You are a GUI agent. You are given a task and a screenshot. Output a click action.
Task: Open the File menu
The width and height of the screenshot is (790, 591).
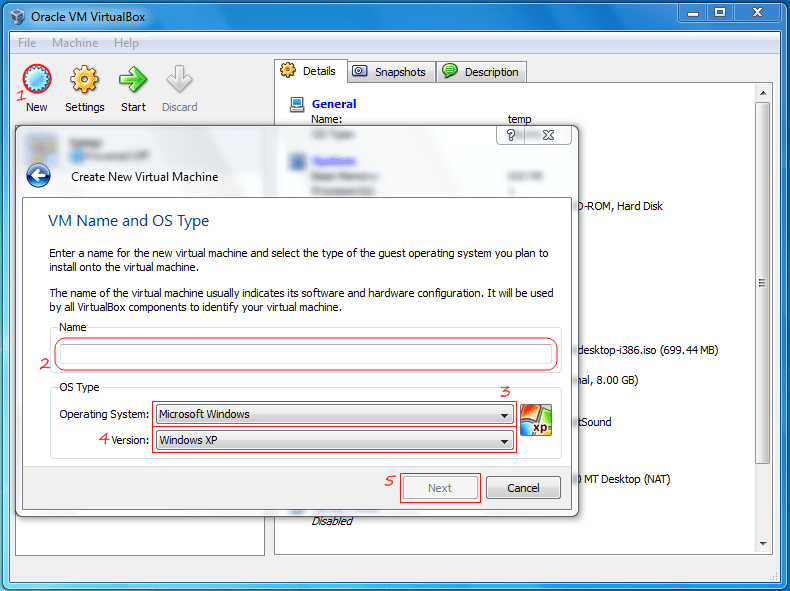point(27,43)
